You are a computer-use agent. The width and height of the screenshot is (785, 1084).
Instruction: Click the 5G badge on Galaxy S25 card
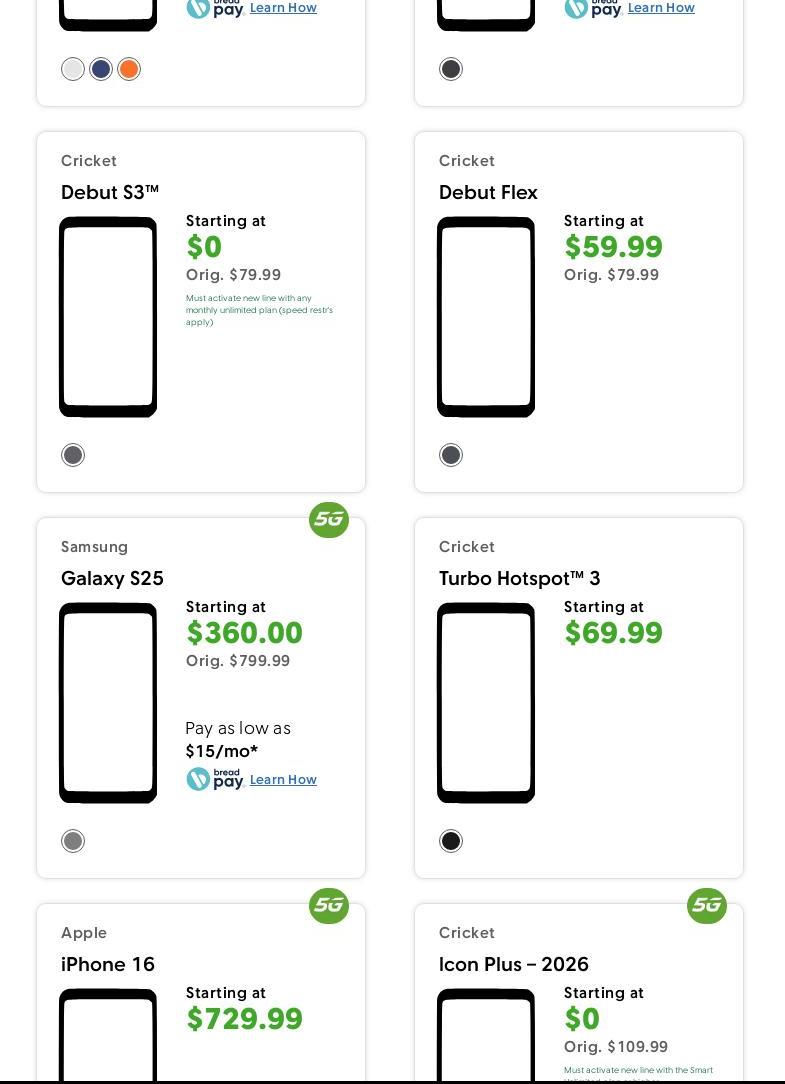[x=329, y=520]
